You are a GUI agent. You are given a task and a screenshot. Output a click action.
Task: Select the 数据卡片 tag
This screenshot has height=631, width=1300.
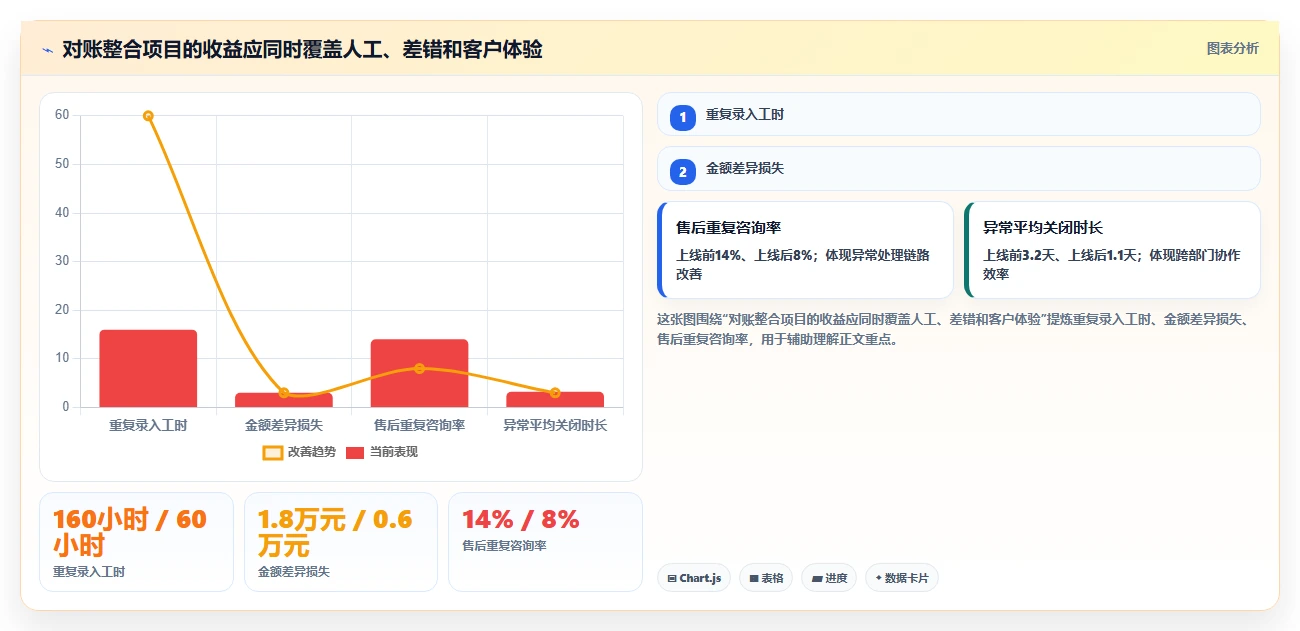pos(902,578)
